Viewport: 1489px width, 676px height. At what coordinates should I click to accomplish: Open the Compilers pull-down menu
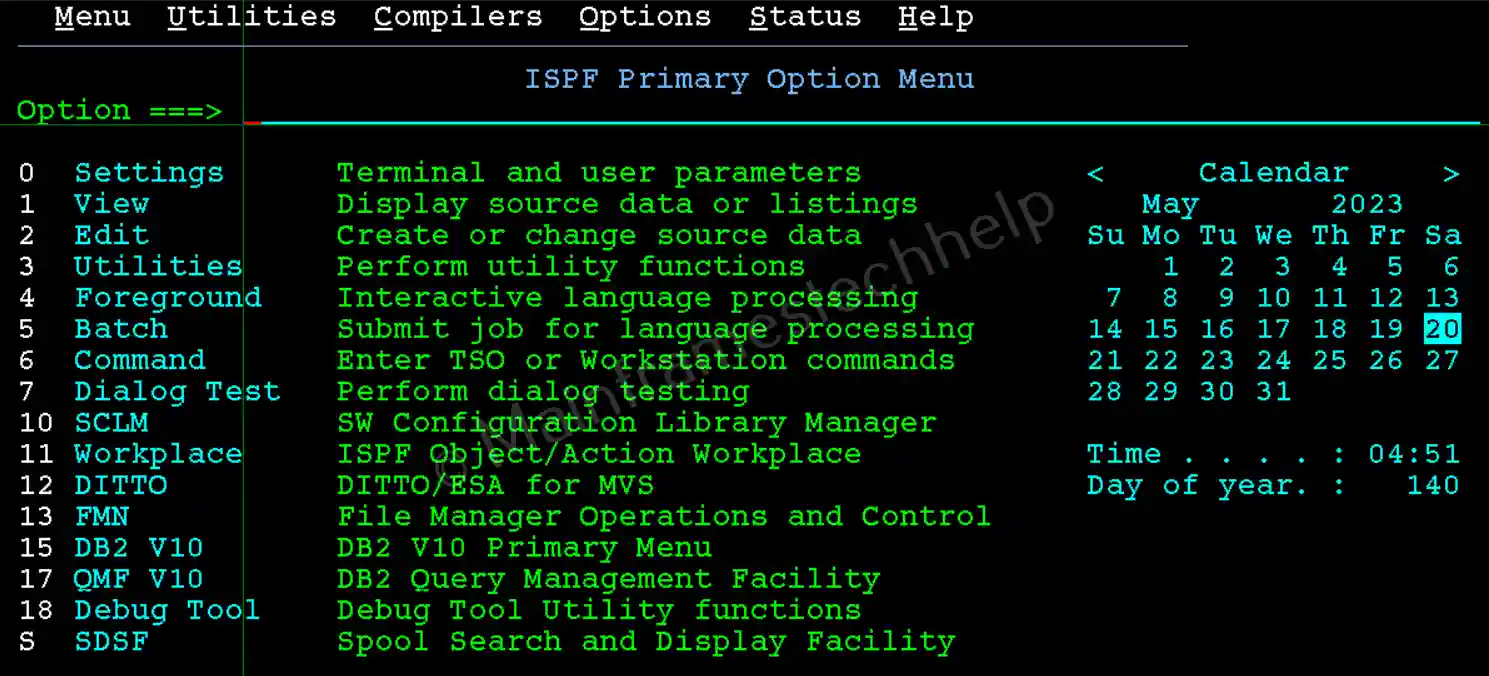pyautogui.click(x=457, y=18)
